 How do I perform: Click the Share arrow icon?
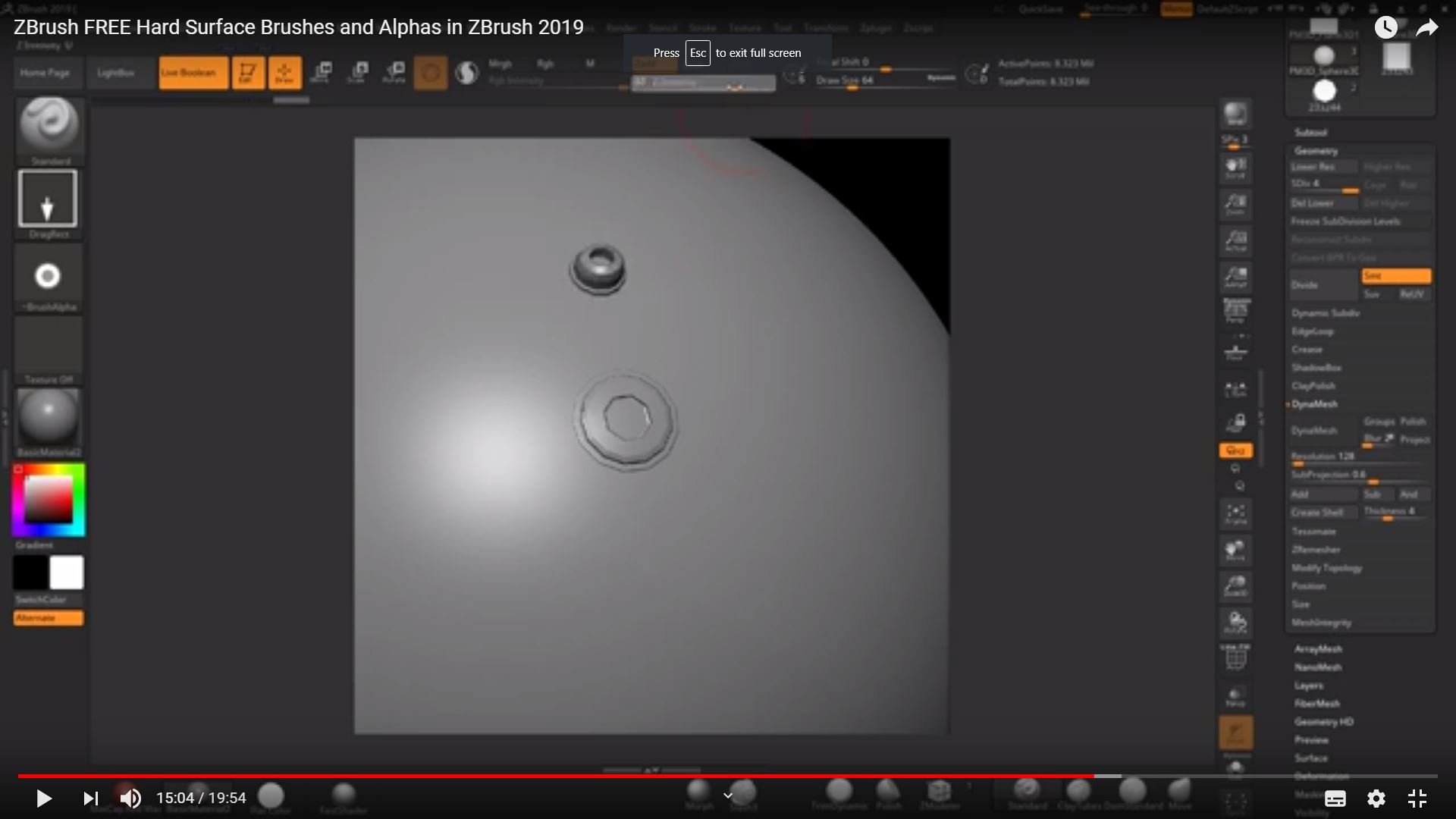coord(1427,28)
